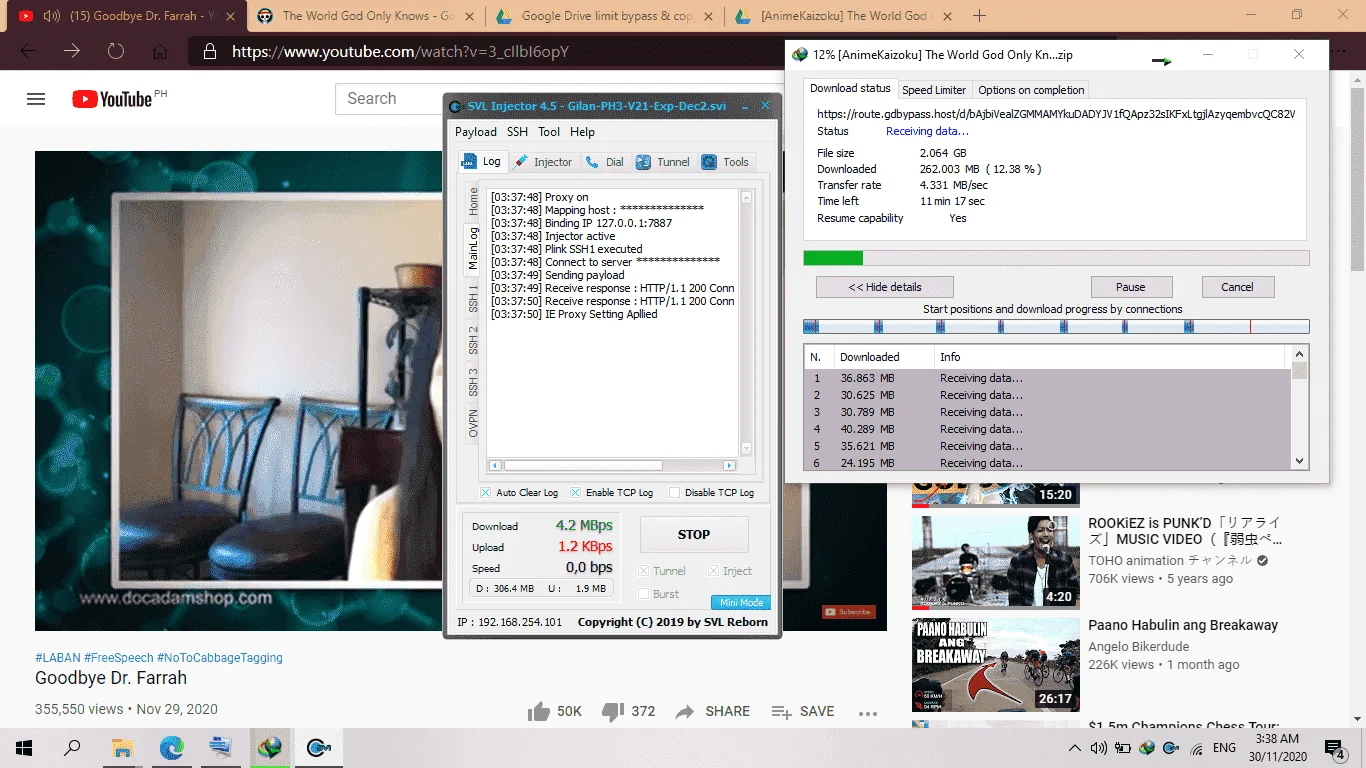Image resolution: width=1366 pixels, height=768 pixels.
Task: Click the SVL Injector taskbar icon
Action: [x=319, y=748]
